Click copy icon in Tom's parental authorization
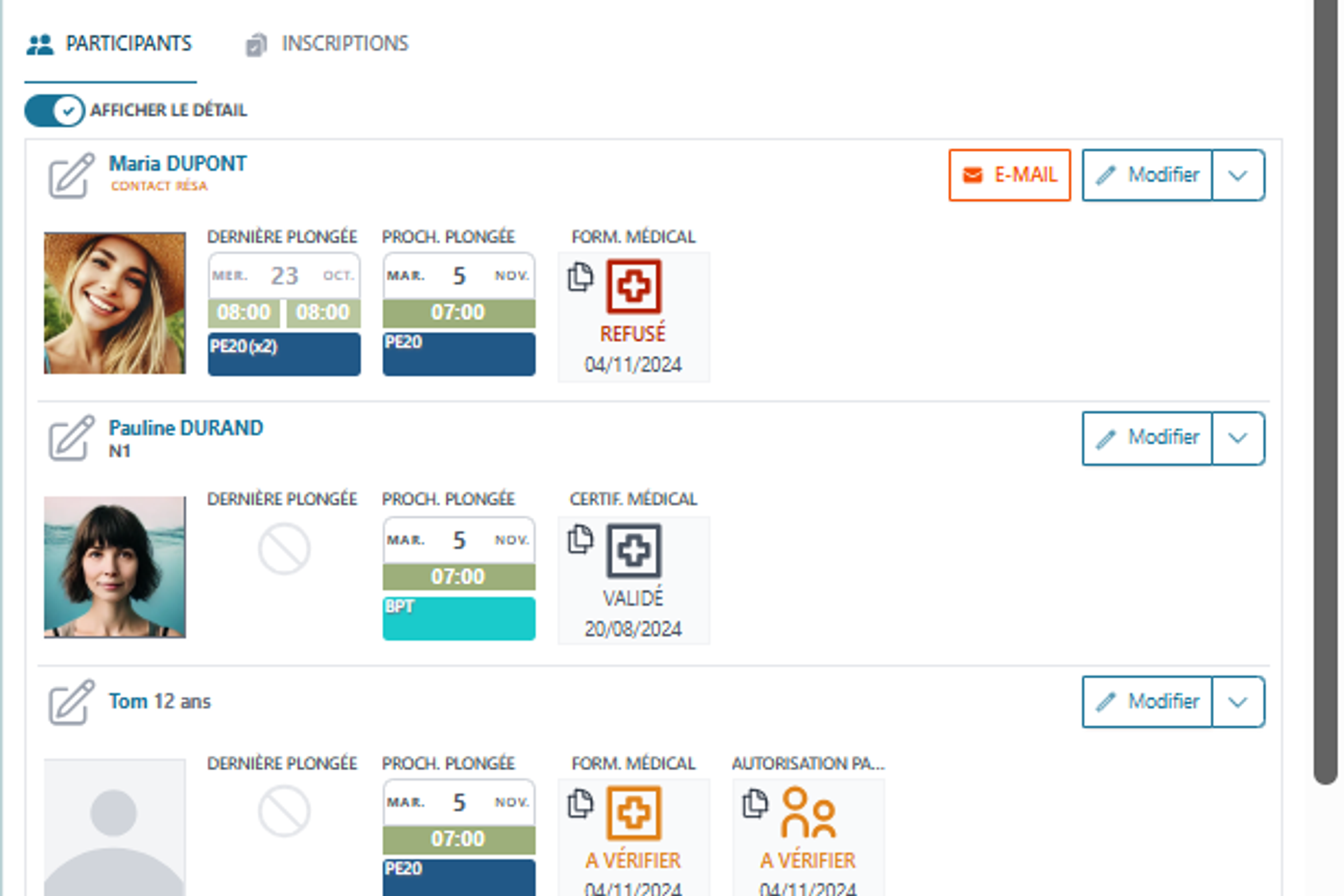1344x896 pixels. (x=755, y=803)
